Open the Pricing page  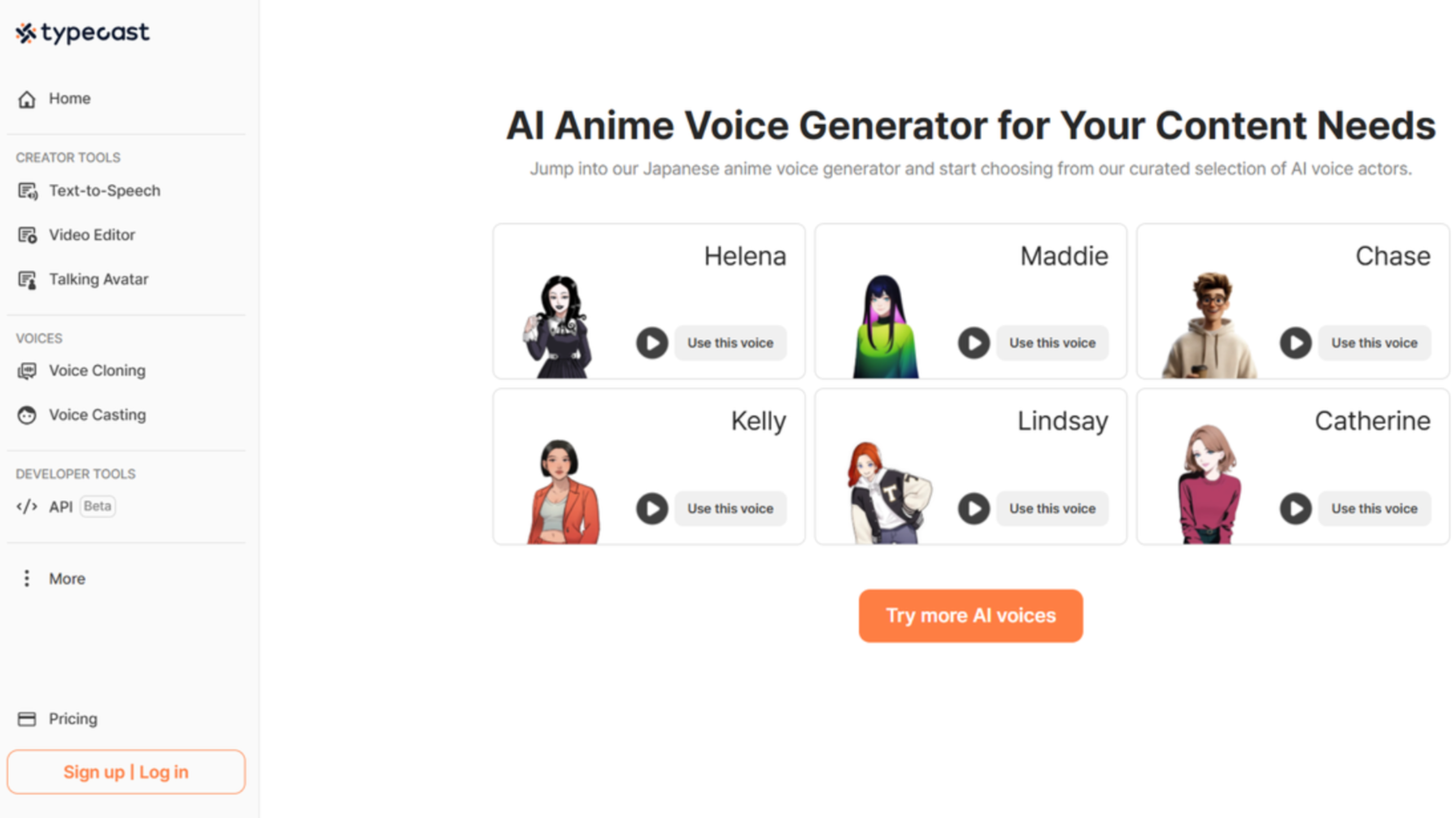pos(72,718)
